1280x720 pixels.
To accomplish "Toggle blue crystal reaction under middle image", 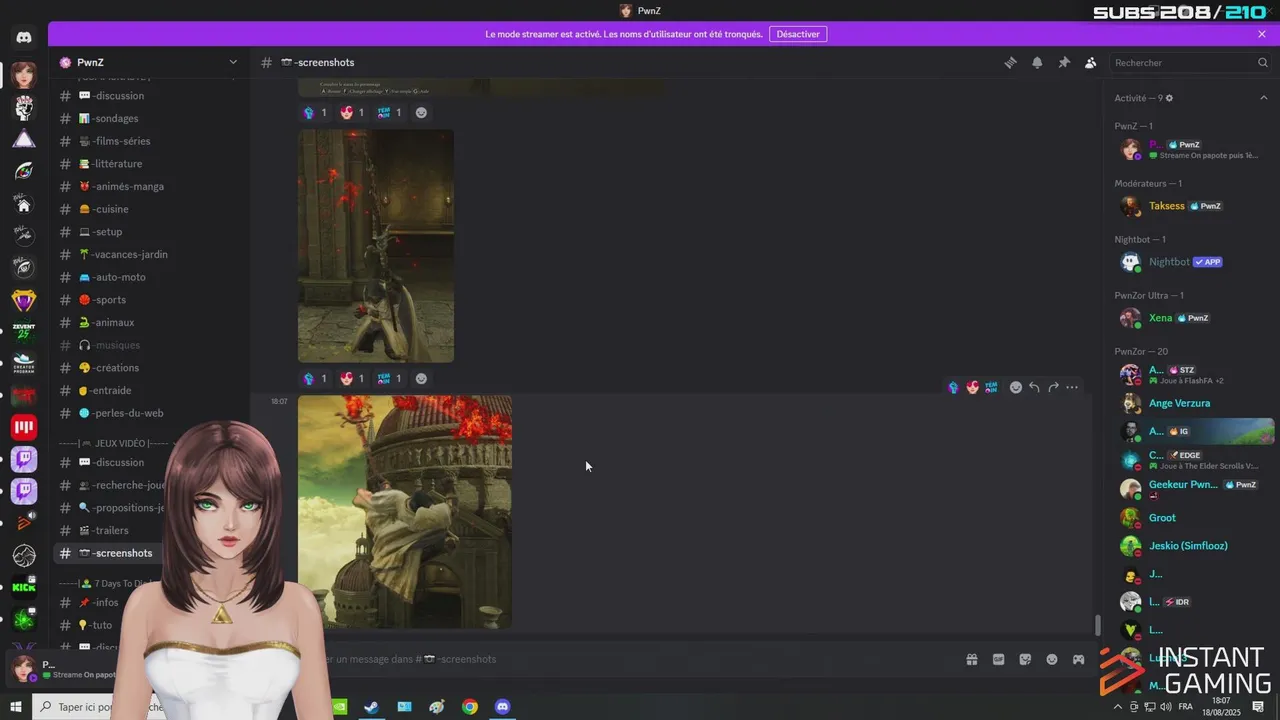I will 315,379.
